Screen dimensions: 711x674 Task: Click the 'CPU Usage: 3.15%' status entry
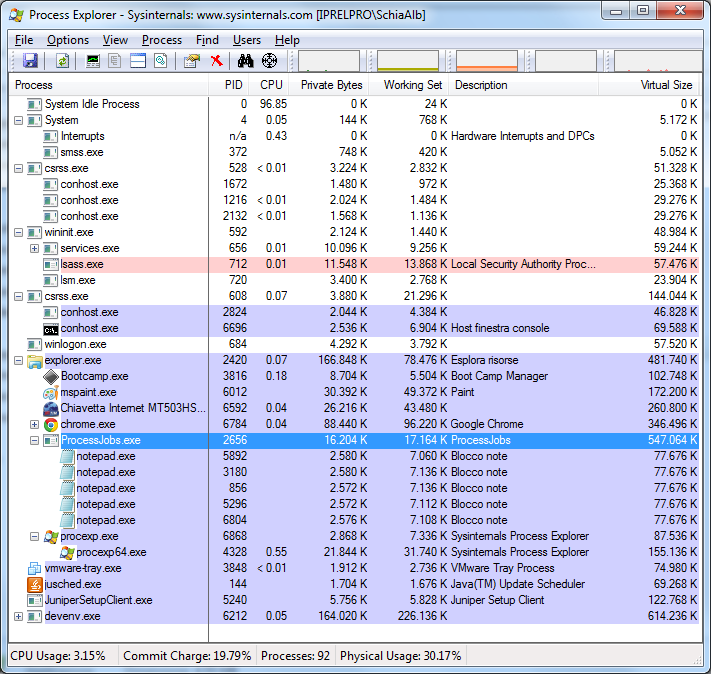coord(58,656)
